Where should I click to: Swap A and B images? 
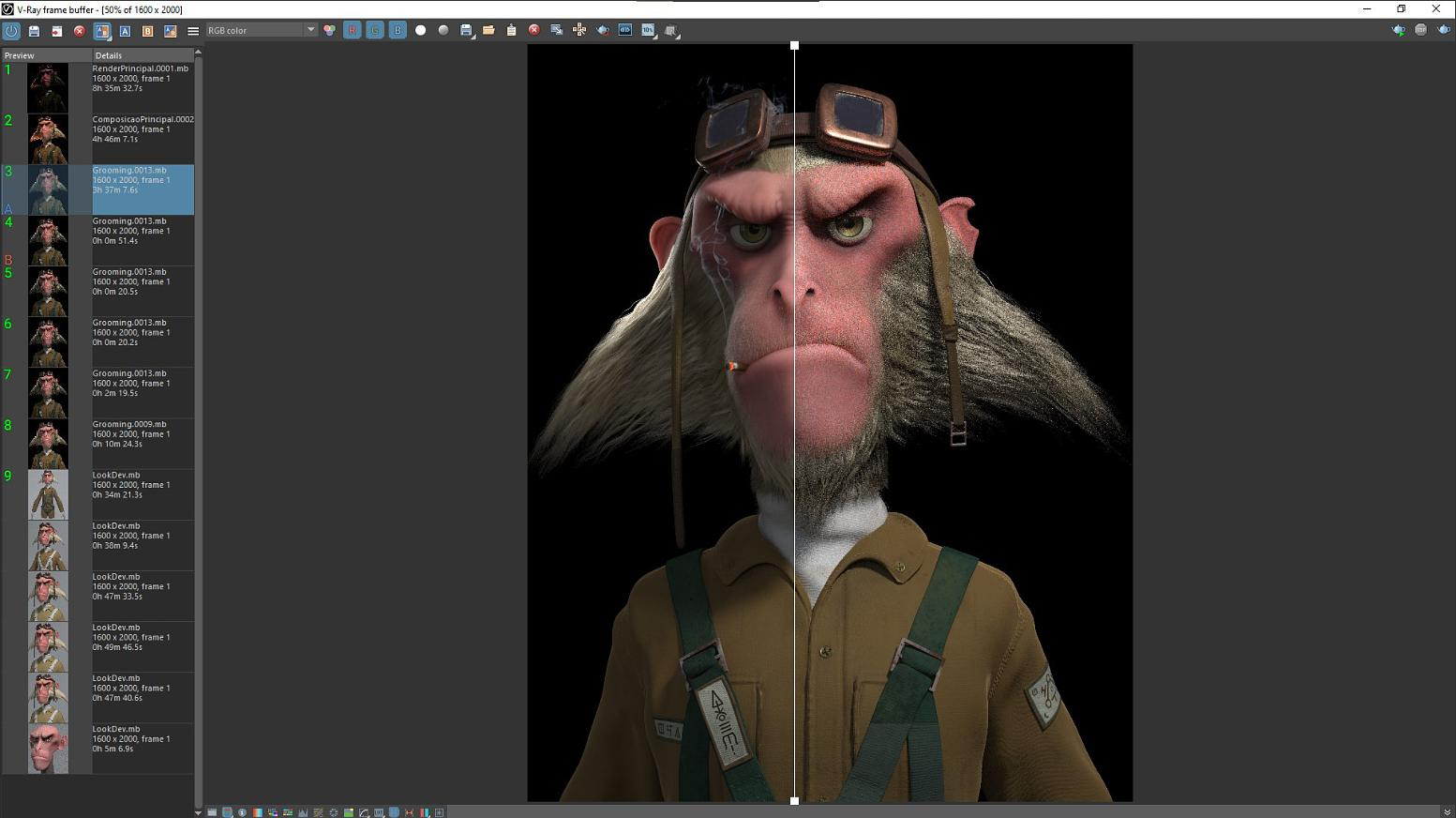pyautogui.click(x=170, y=30)
